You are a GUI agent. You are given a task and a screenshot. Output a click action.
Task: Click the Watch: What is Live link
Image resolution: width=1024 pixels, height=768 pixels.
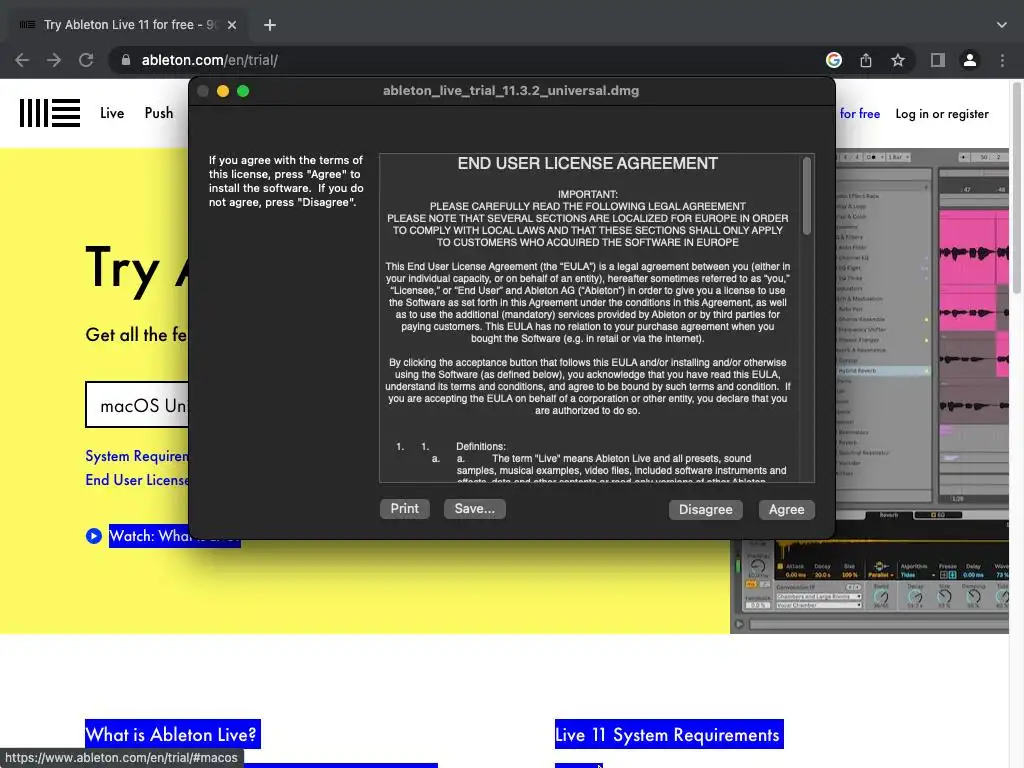(x=174, y=536)
